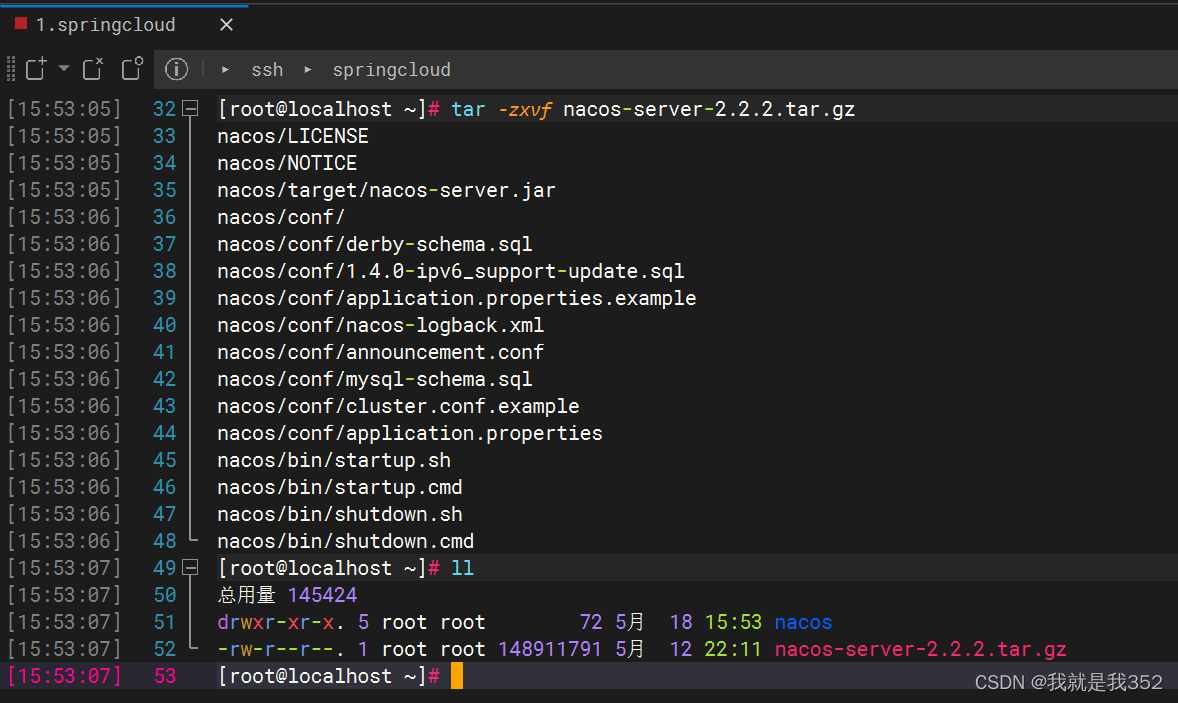Click the ll command on line 49
The width and height of the screenshot is (1178, 703).
pos(463,569)
